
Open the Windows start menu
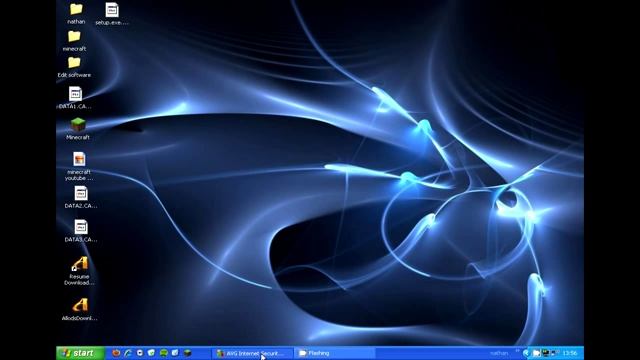click(80, 353)
